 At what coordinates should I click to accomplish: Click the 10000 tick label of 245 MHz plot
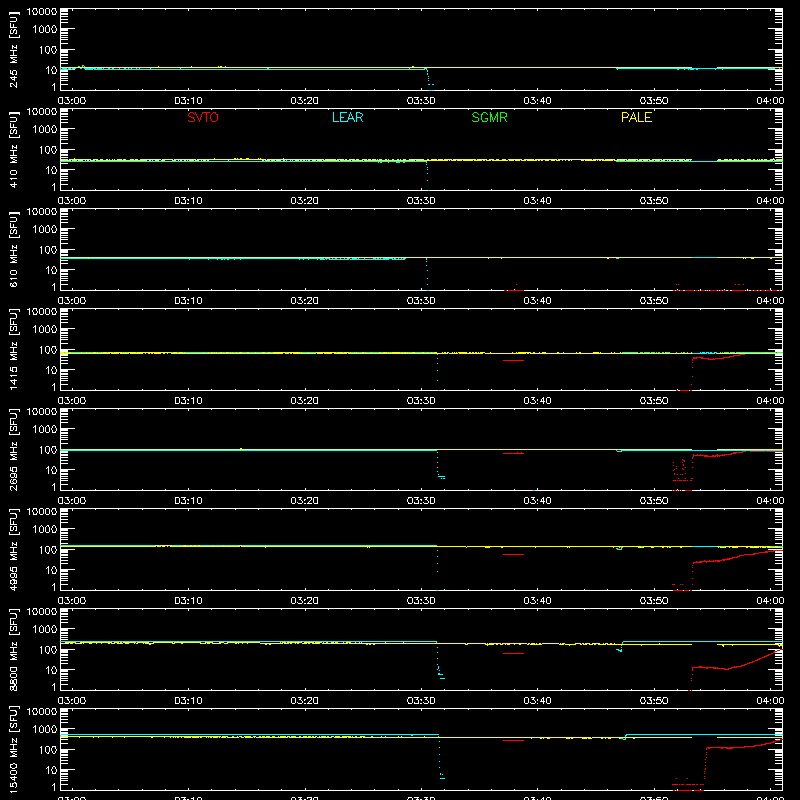(42, 12)
